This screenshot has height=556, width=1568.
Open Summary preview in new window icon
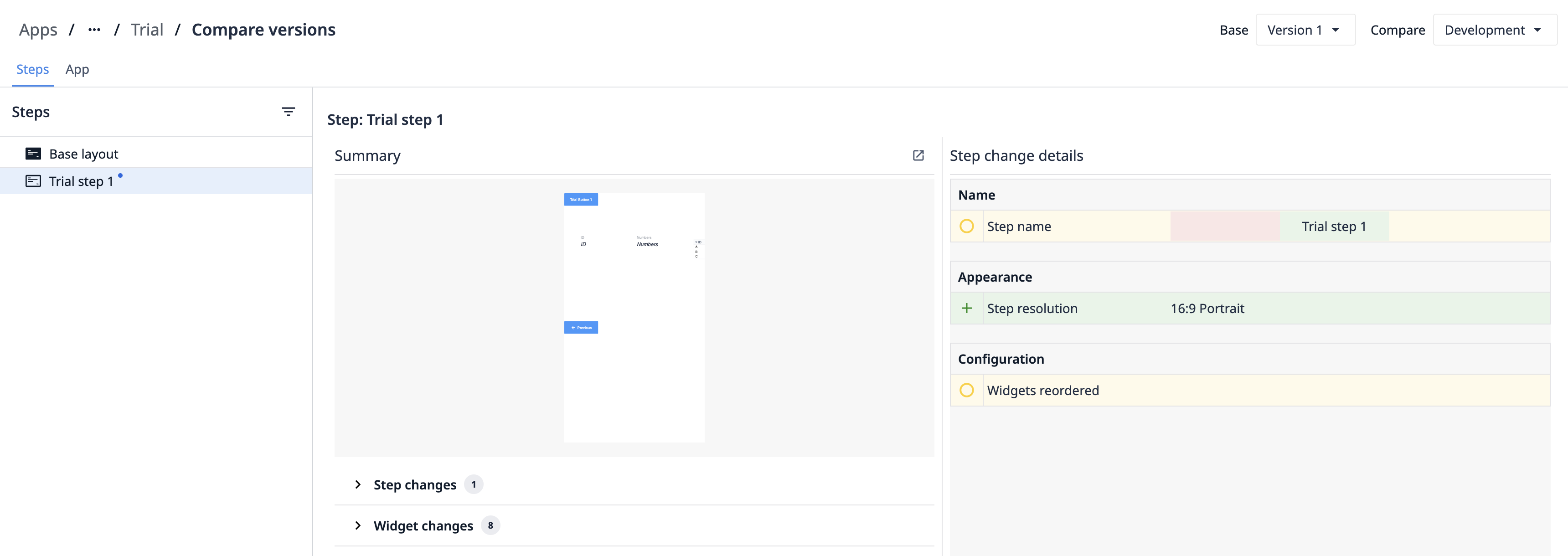[918, 156]
